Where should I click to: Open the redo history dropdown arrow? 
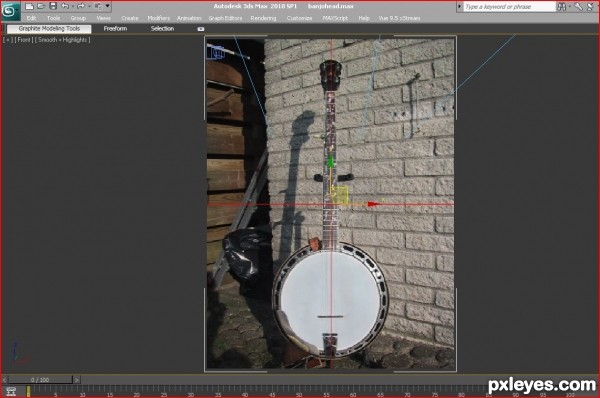(89, 7)
